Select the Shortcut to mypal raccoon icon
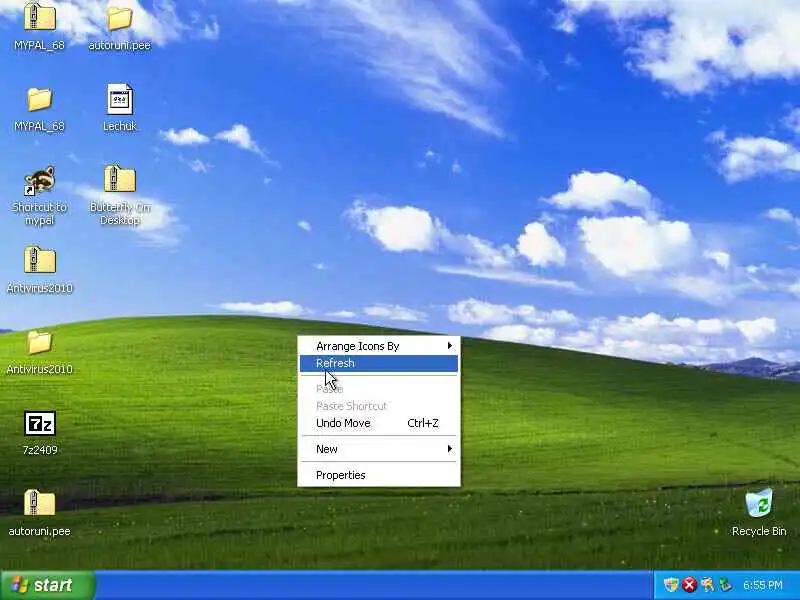The height and width of the screenshot is (600, 800). coord(39,181)
